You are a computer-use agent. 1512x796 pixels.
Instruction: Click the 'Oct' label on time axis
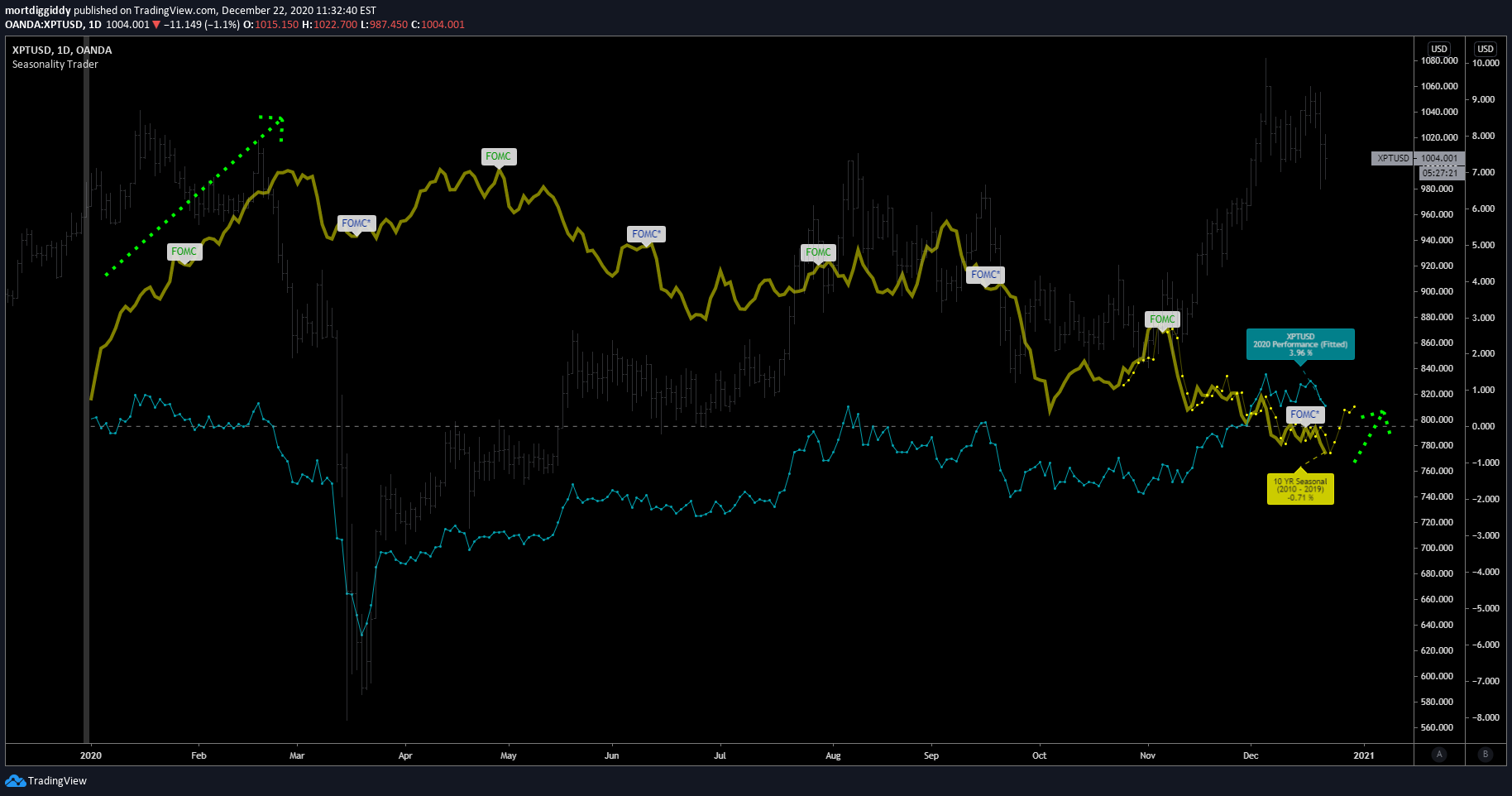1040,755
